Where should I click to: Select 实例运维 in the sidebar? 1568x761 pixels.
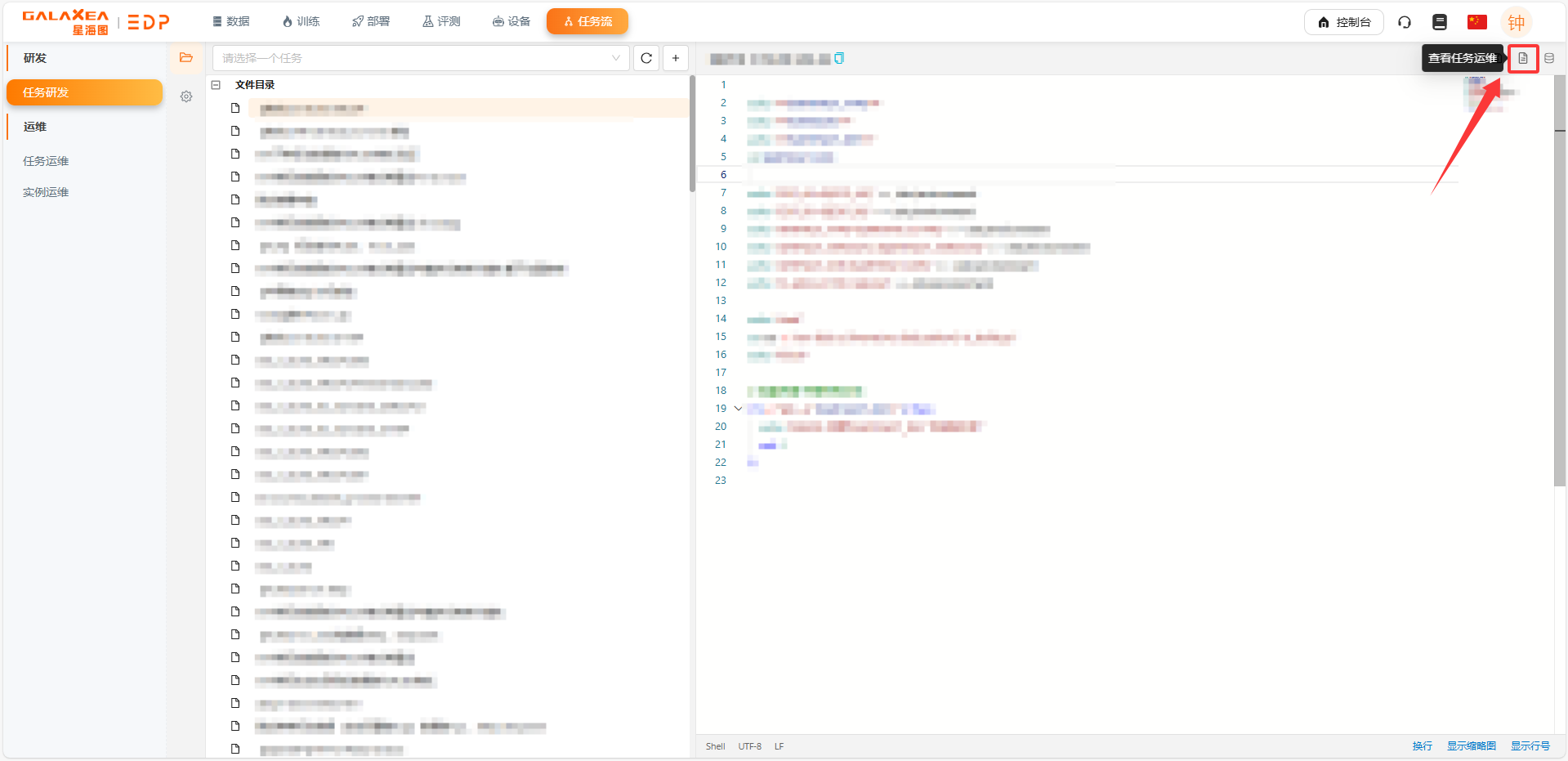point(46,192)
